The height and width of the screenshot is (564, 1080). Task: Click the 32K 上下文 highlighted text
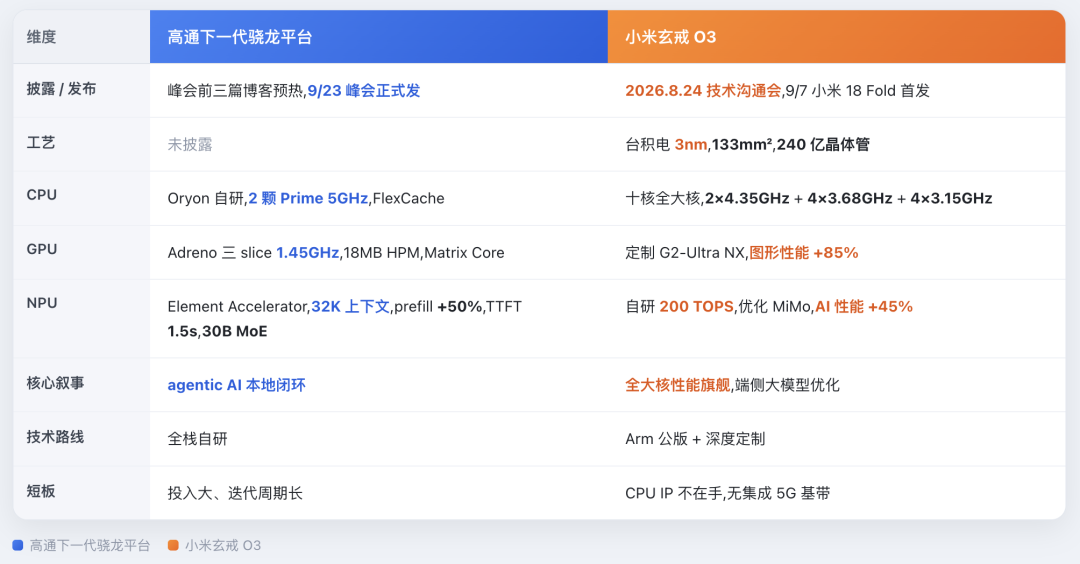[x=351, y=306]
